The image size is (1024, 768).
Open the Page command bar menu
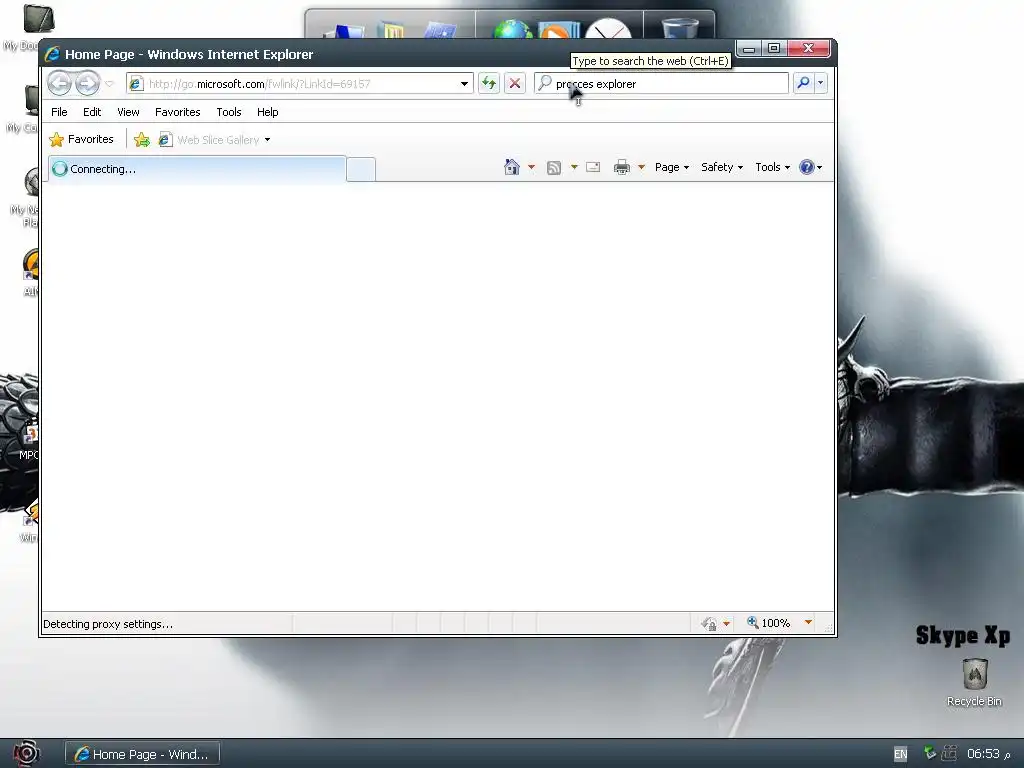tap(672, 167)
